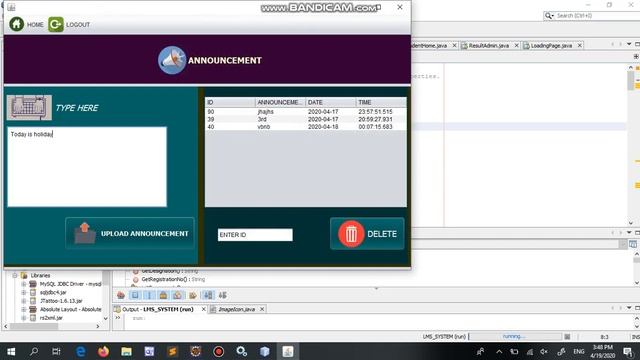Open NetBeans cube icon on taskbar

(264, 351)
